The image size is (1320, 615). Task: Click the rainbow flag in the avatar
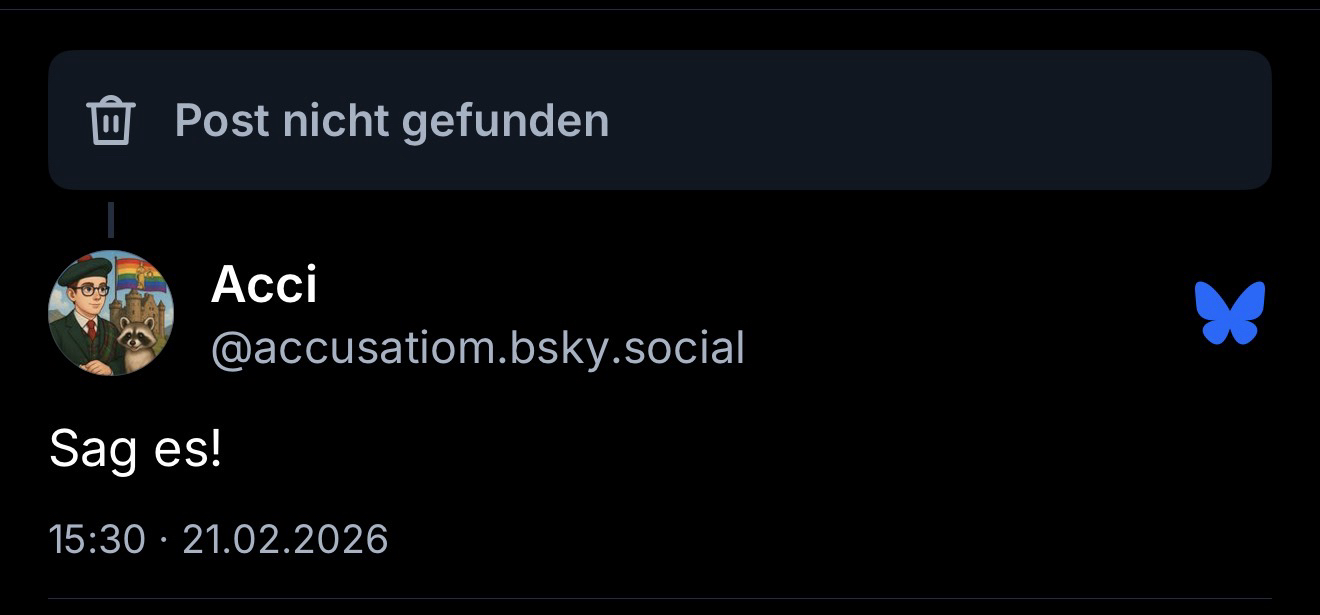tap(140, 277)
